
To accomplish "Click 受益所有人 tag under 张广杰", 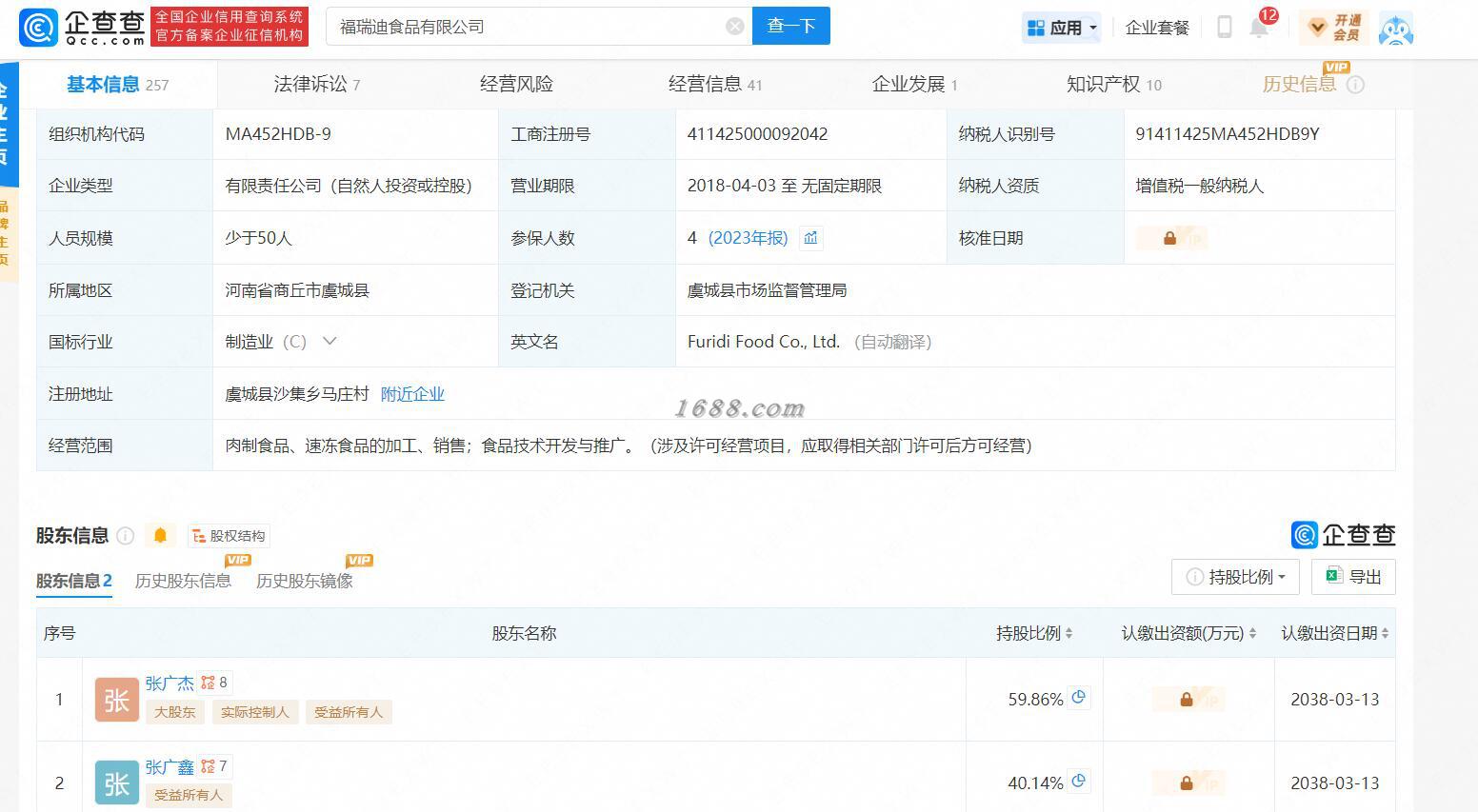I will (x=349, y=712).
